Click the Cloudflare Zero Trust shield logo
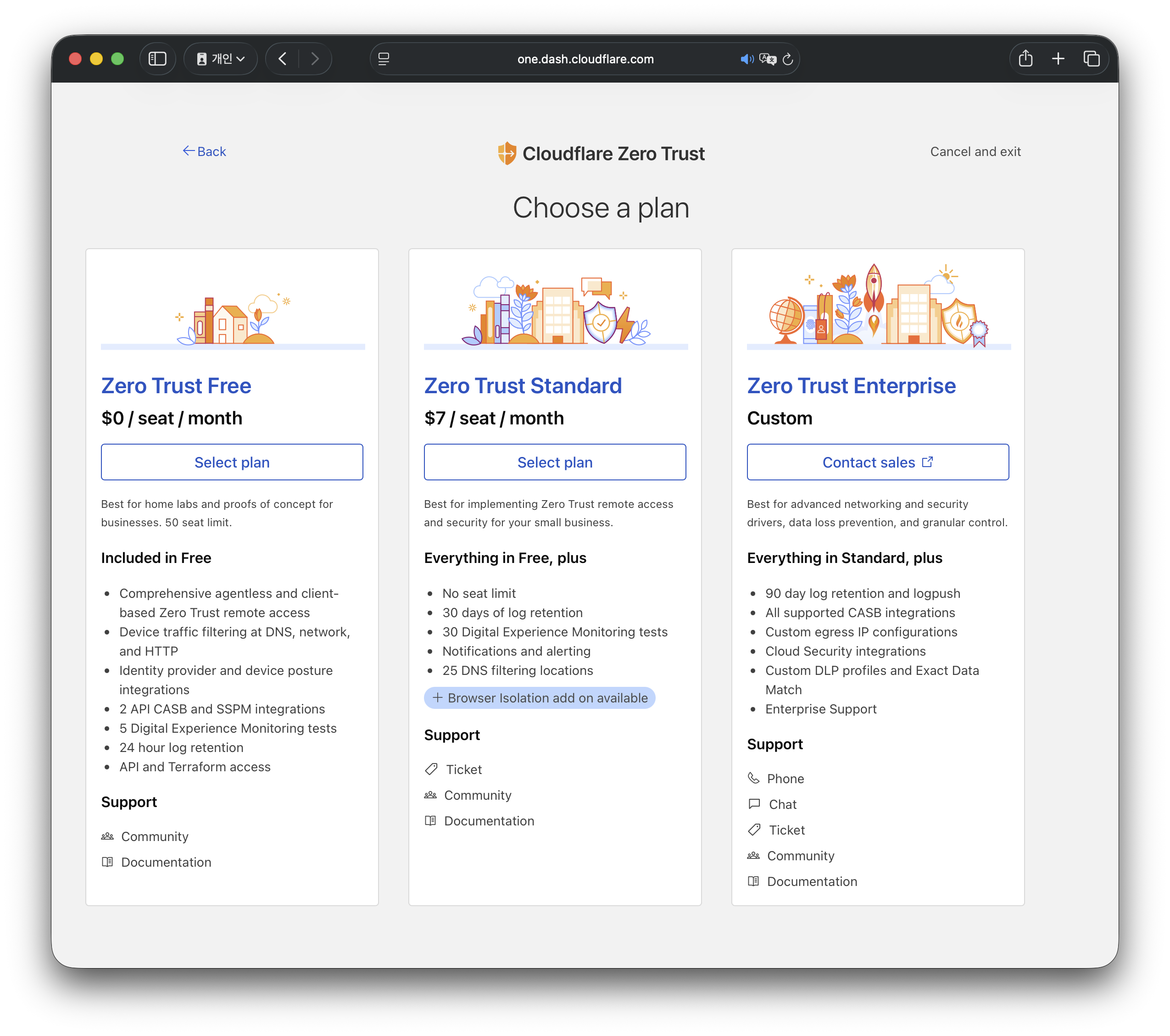Screen dimensions: 1170x1036 507,153
